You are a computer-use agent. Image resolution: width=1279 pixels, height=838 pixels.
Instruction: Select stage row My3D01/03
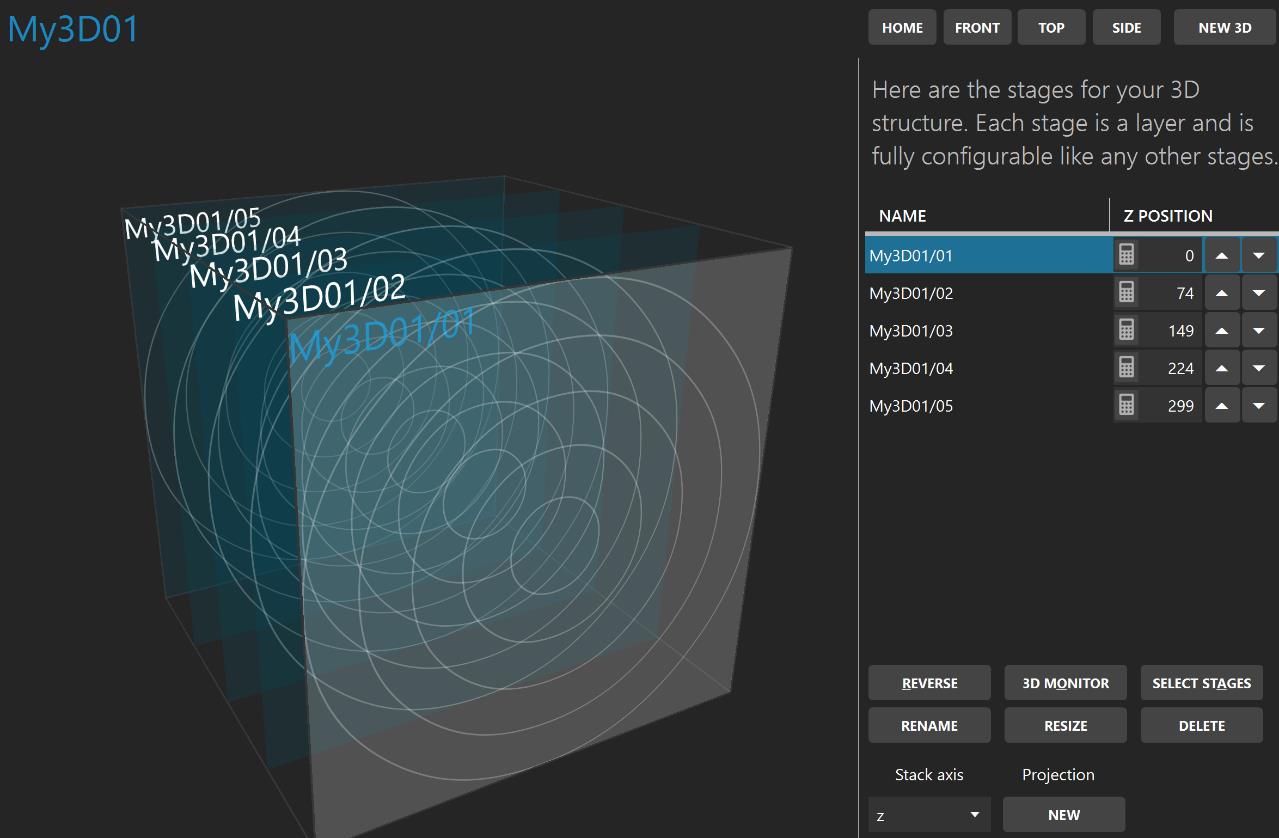[988, 331]
